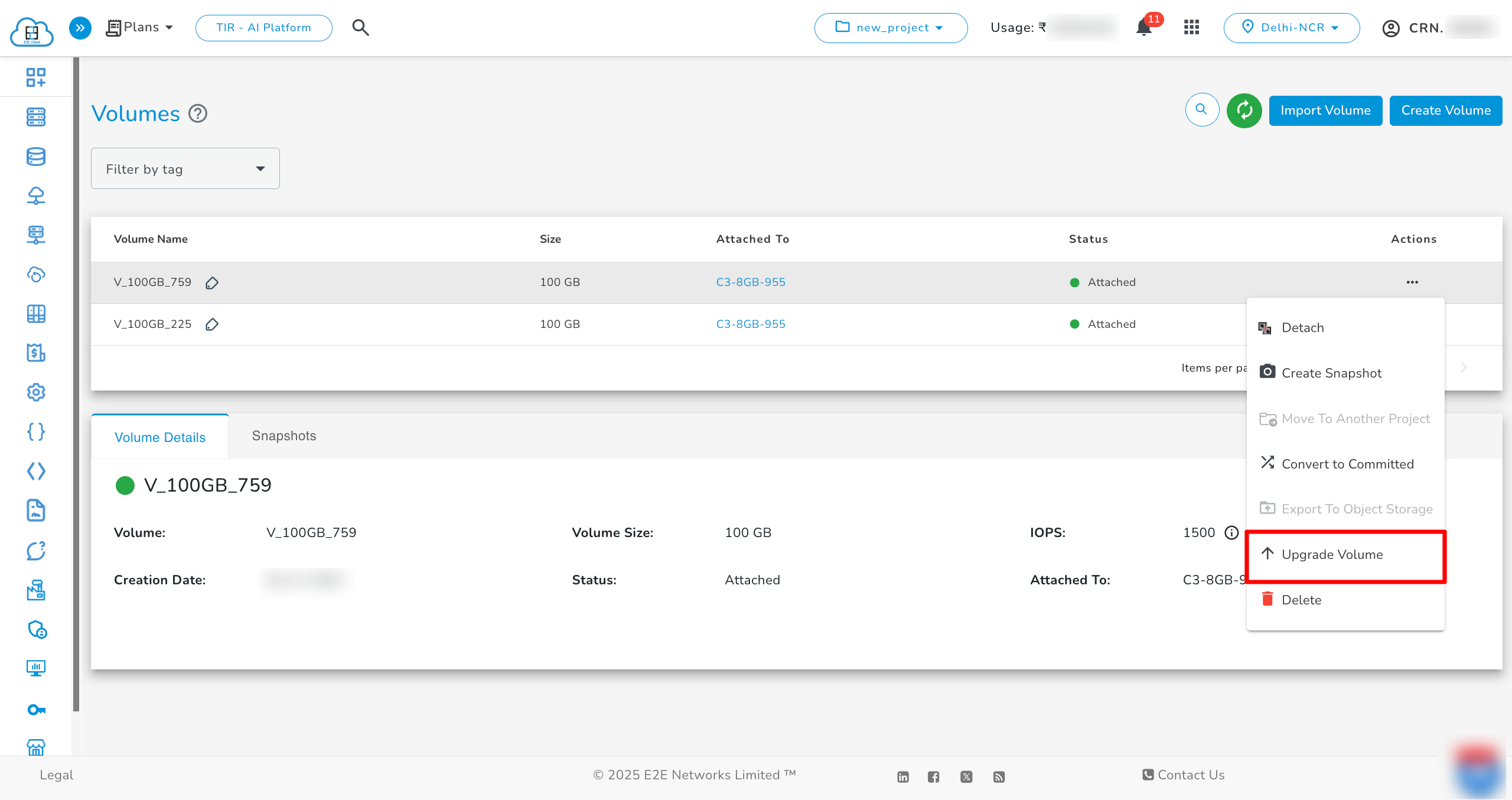Open the Delhi-NCR region dropdown
Viewport: 1512px width, 800px height.
[1291, 28]
